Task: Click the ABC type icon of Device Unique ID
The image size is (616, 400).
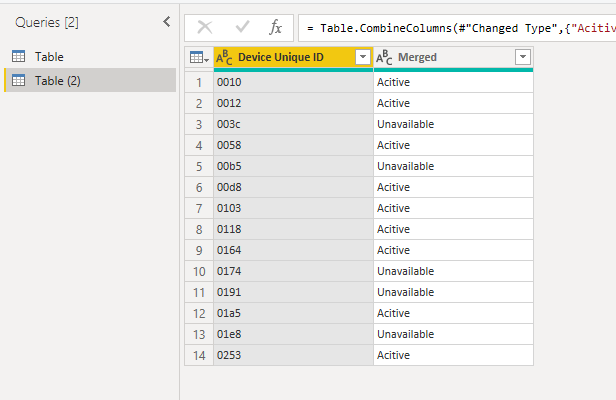Action: click(x=224, y=57)
